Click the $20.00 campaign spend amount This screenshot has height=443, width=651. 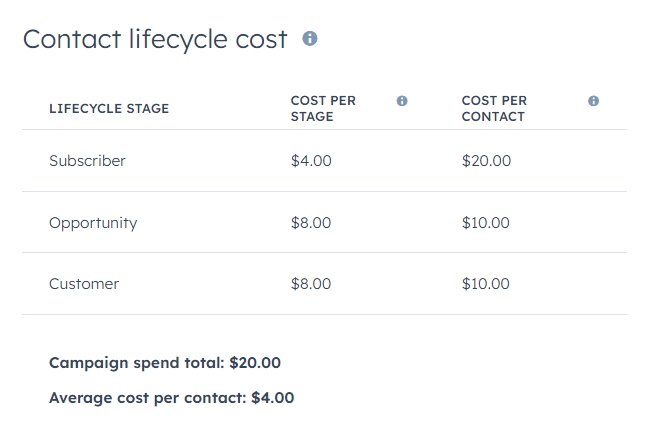tap(255, 363)
